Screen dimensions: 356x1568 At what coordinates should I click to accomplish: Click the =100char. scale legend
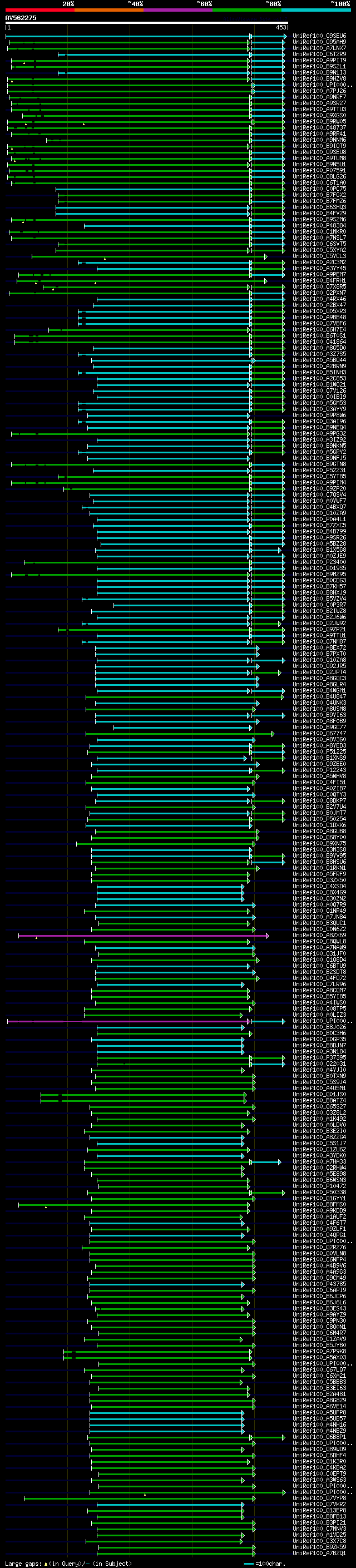(265, 1564)
